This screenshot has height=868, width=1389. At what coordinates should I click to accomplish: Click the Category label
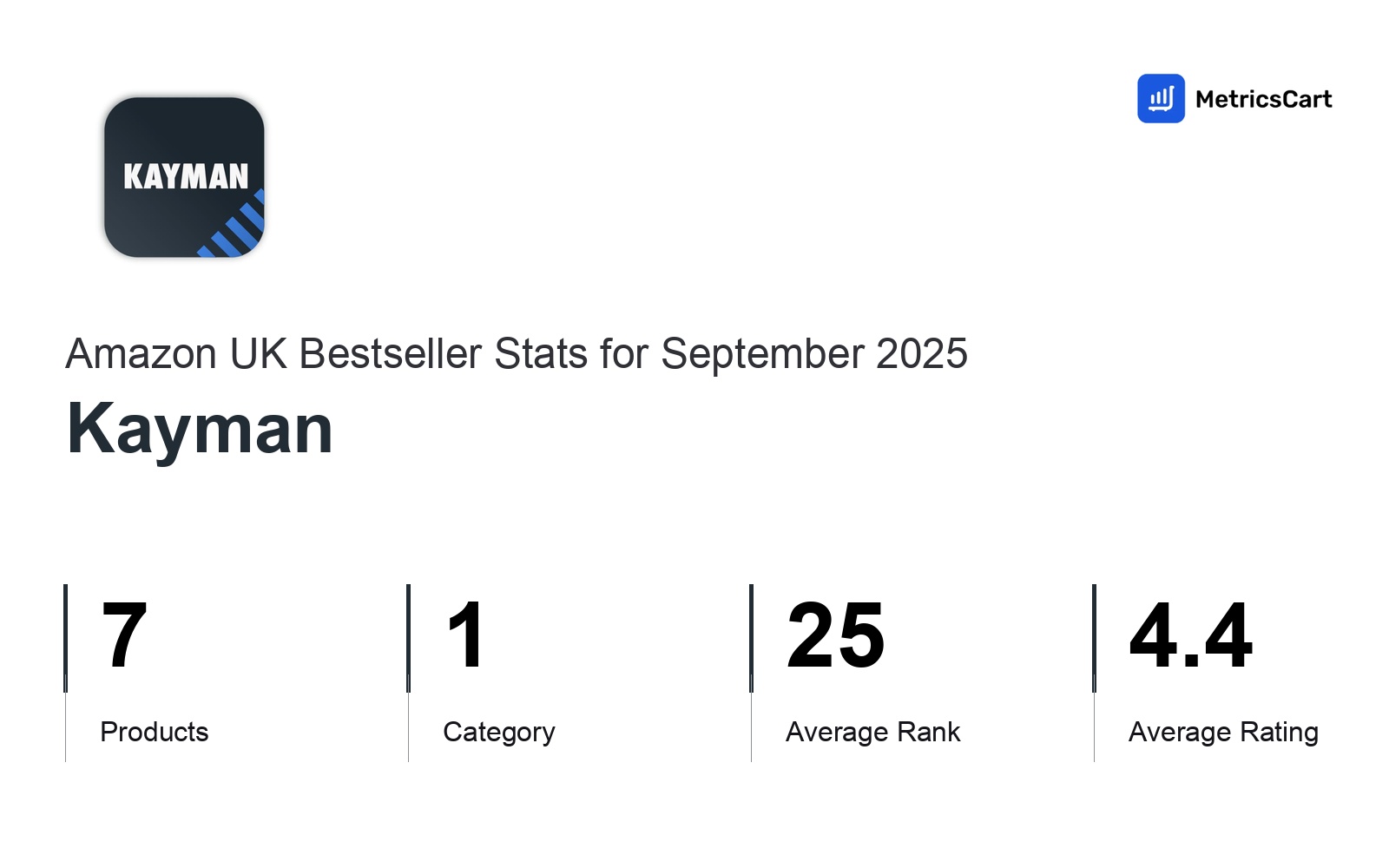click(499, 732)
